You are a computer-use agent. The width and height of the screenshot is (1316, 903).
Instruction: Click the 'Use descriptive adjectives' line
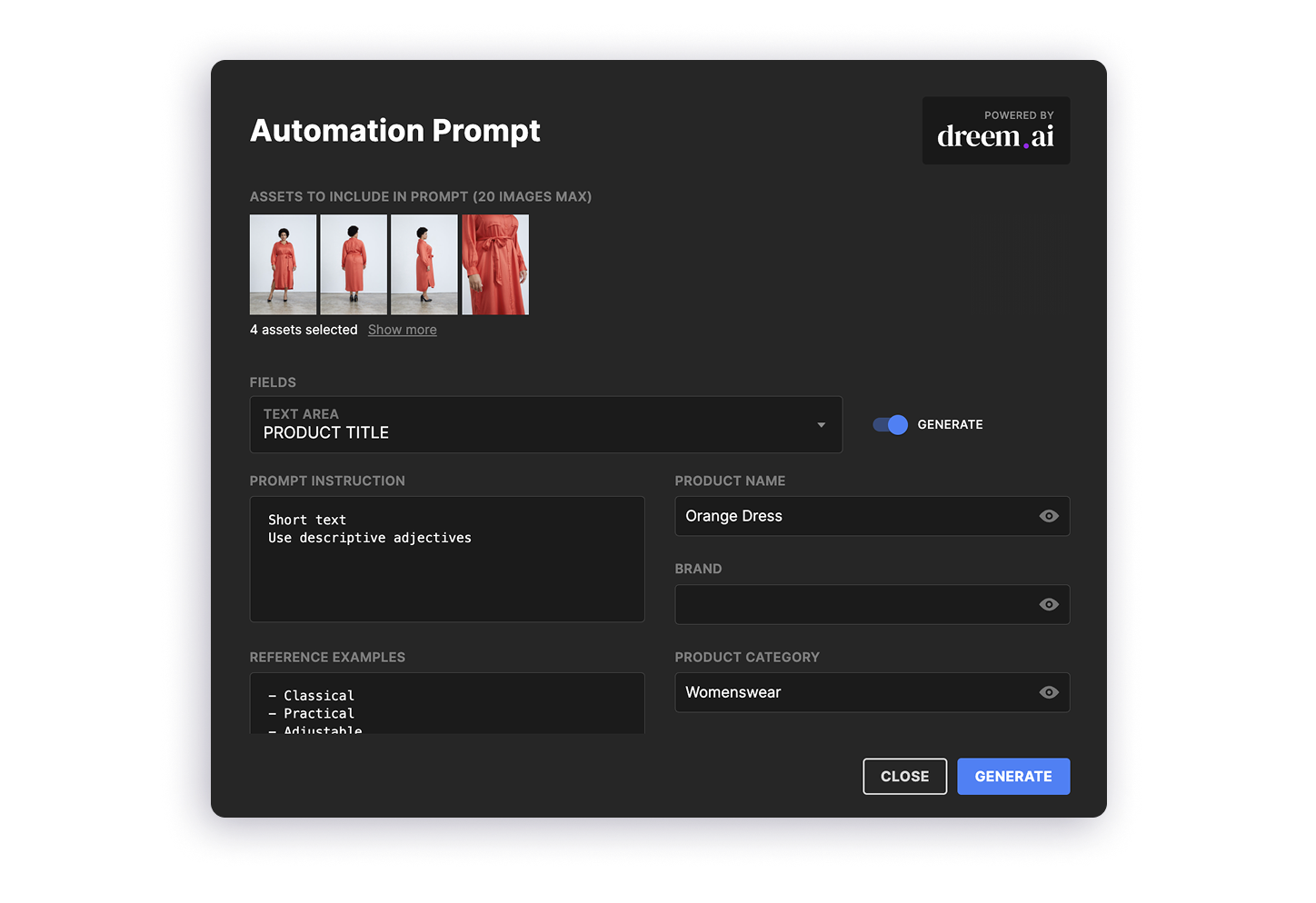click(370, 538)
